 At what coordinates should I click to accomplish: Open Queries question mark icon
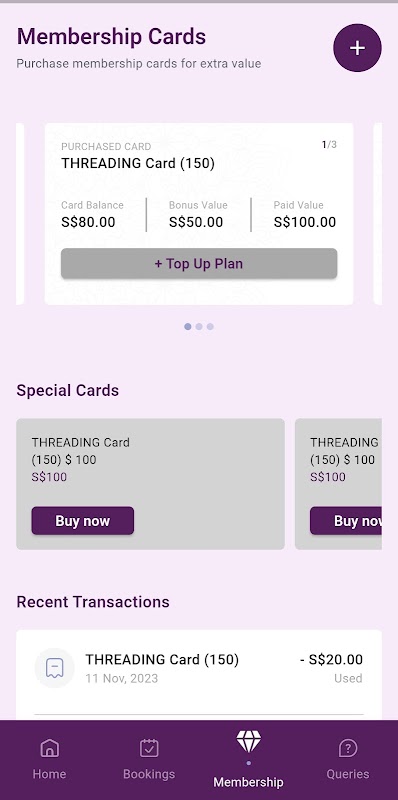(x=348, y=748)
